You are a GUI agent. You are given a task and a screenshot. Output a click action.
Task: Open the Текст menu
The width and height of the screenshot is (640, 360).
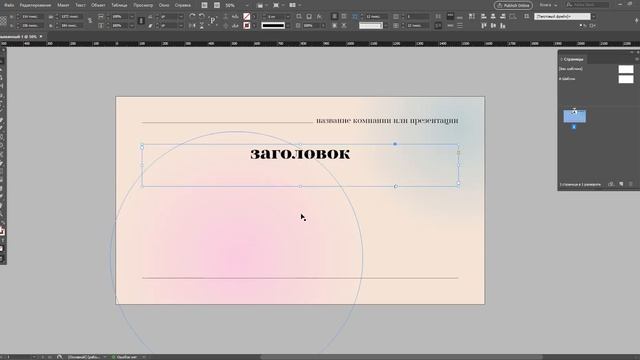(80, 5)
